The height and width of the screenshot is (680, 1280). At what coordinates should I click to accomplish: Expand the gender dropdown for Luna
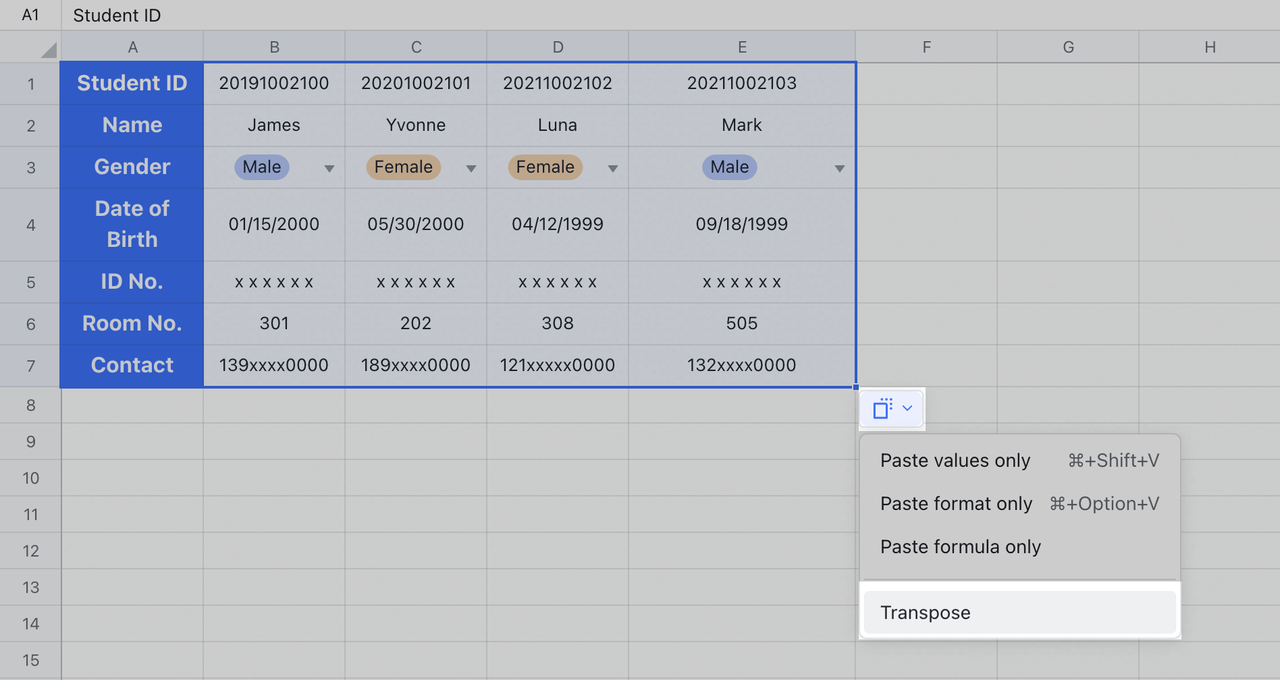(613, 168)
